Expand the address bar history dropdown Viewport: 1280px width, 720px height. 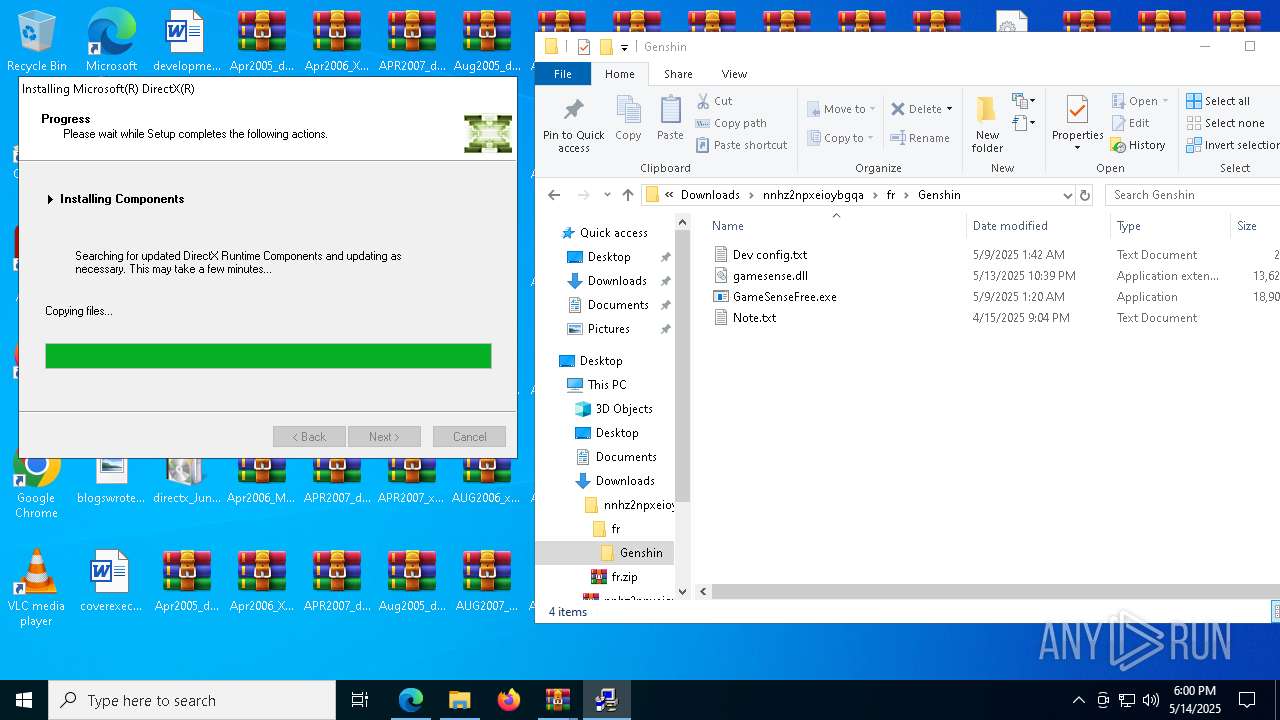click(1067, 195)
